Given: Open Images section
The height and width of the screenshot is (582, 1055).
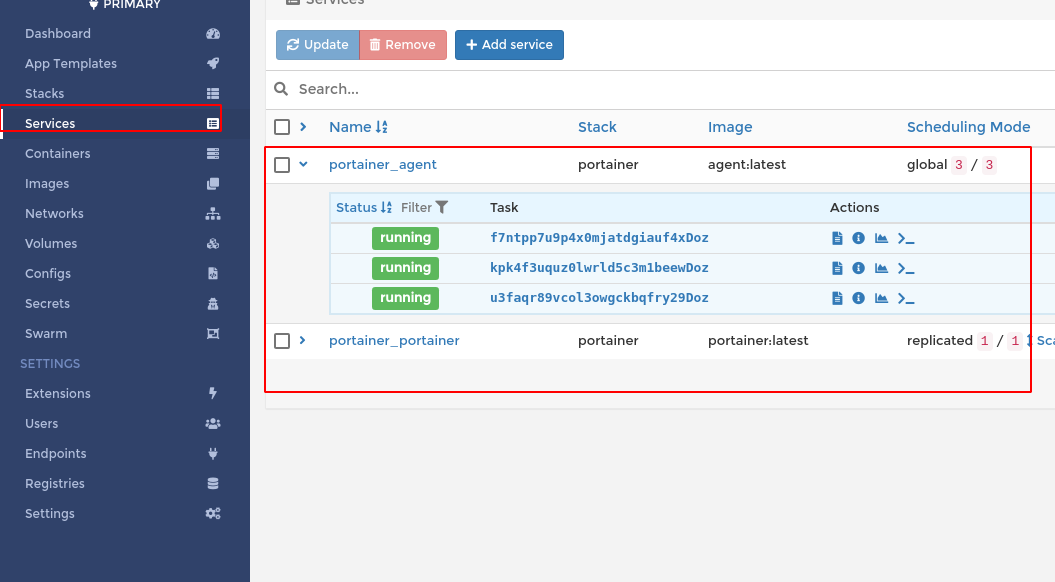Looking at the screenshot, I should pos(47,184).
